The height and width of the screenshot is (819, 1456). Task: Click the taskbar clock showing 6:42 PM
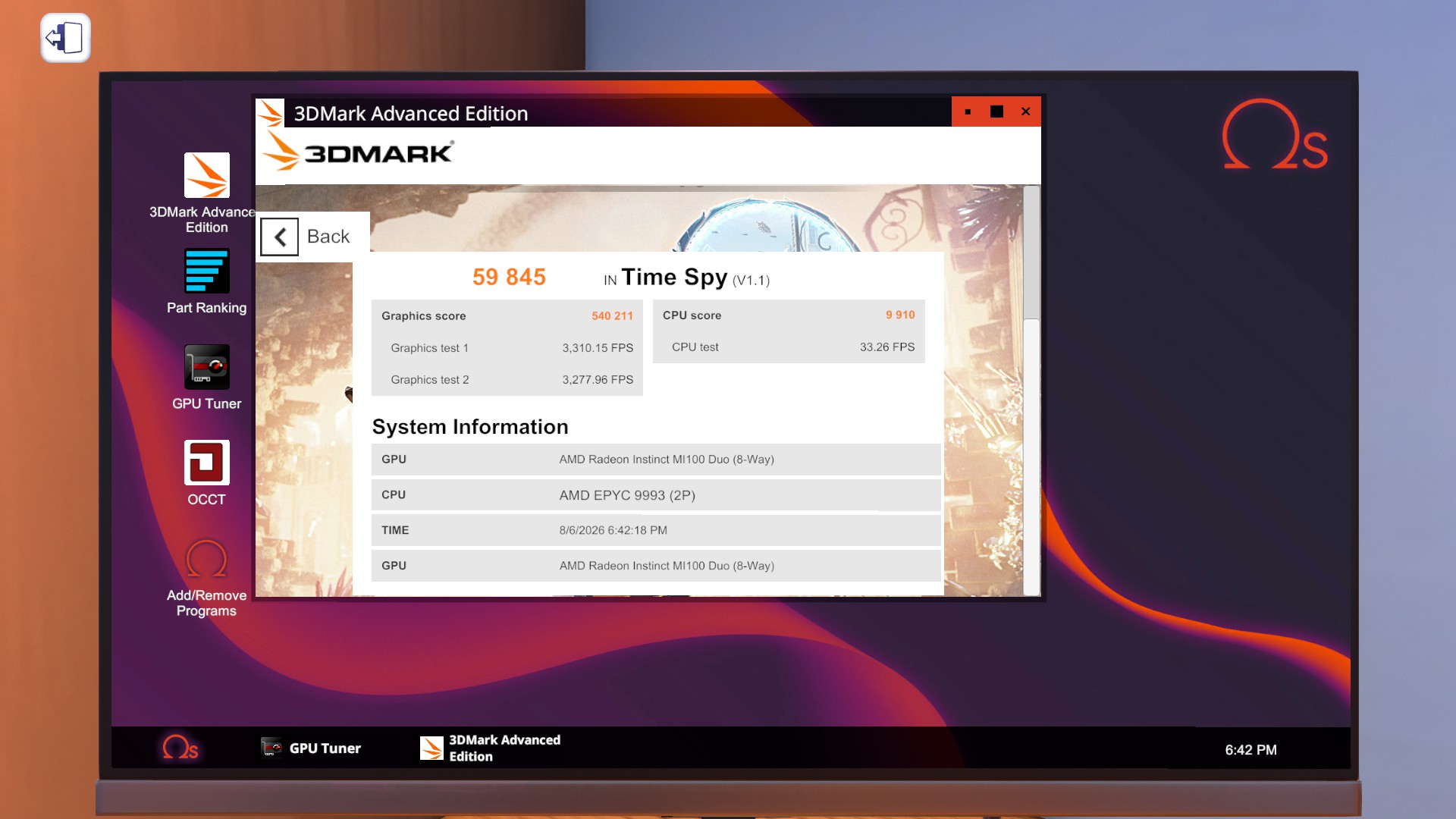(x=1250, y=750)
